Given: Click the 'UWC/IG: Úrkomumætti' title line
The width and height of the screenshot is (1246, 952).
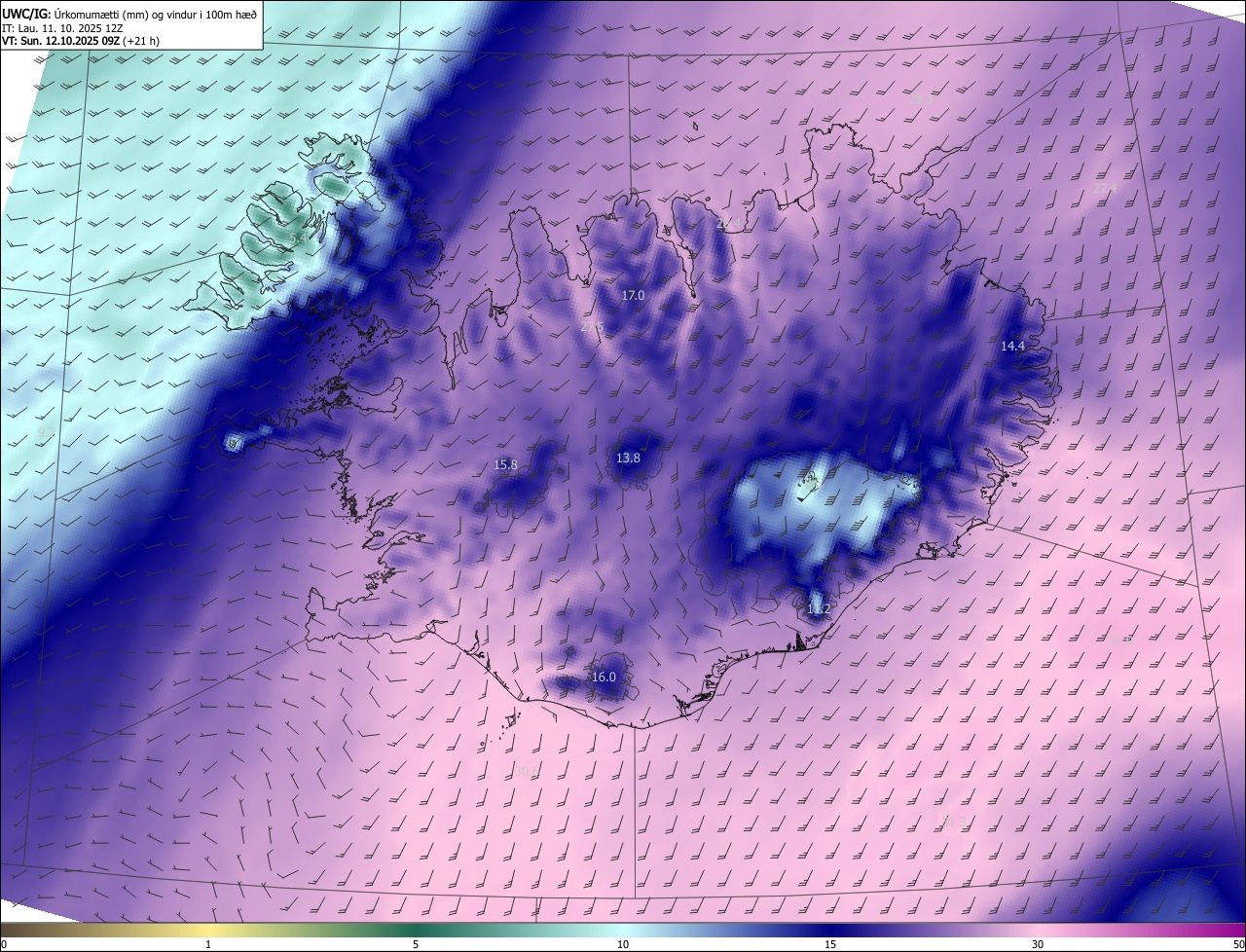Looking at the screenshot, I should coord(131,13).
